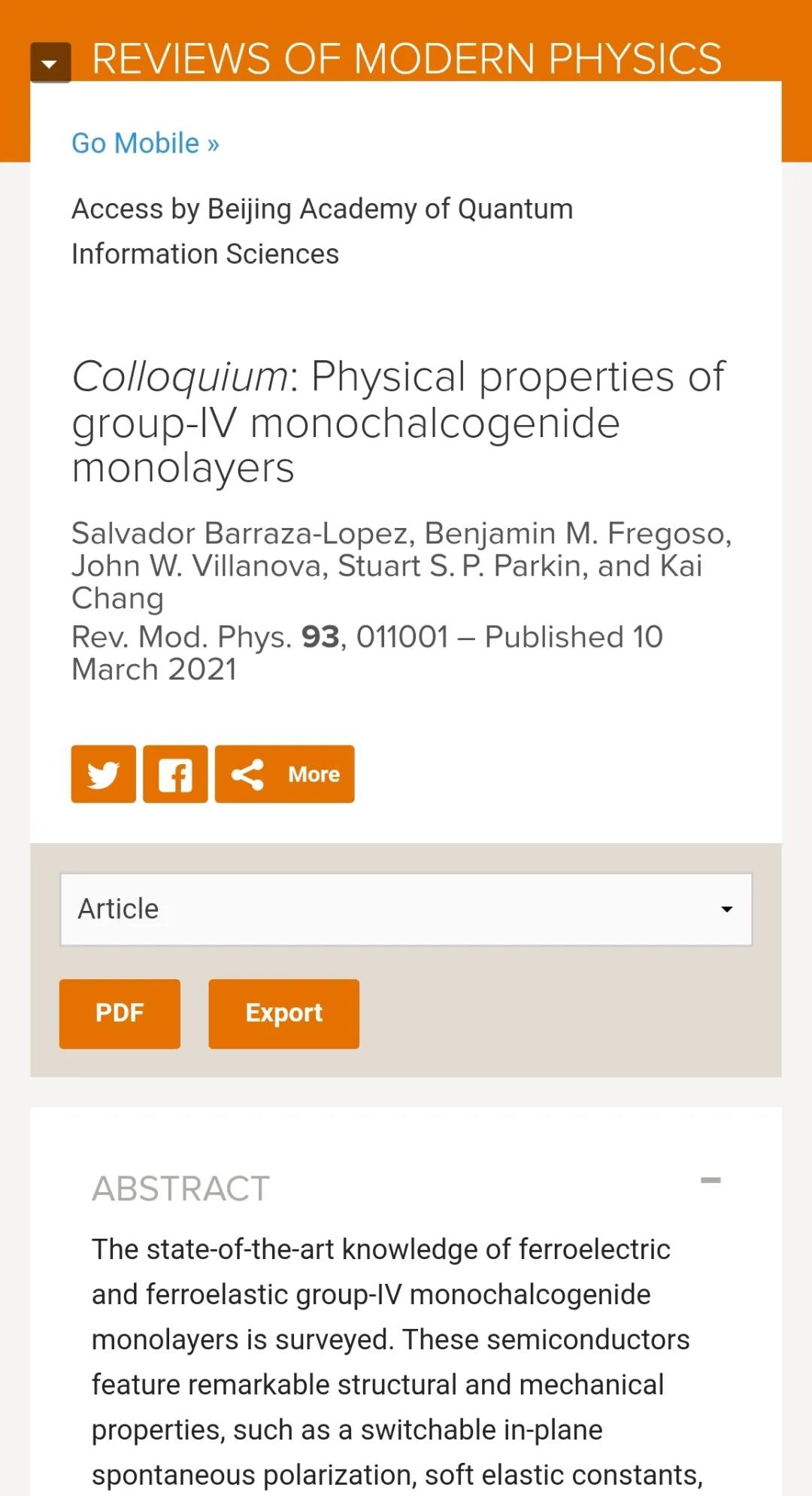Click the ABSTRACT section heading
812x1496 pixels.
tap(180, 1188)
